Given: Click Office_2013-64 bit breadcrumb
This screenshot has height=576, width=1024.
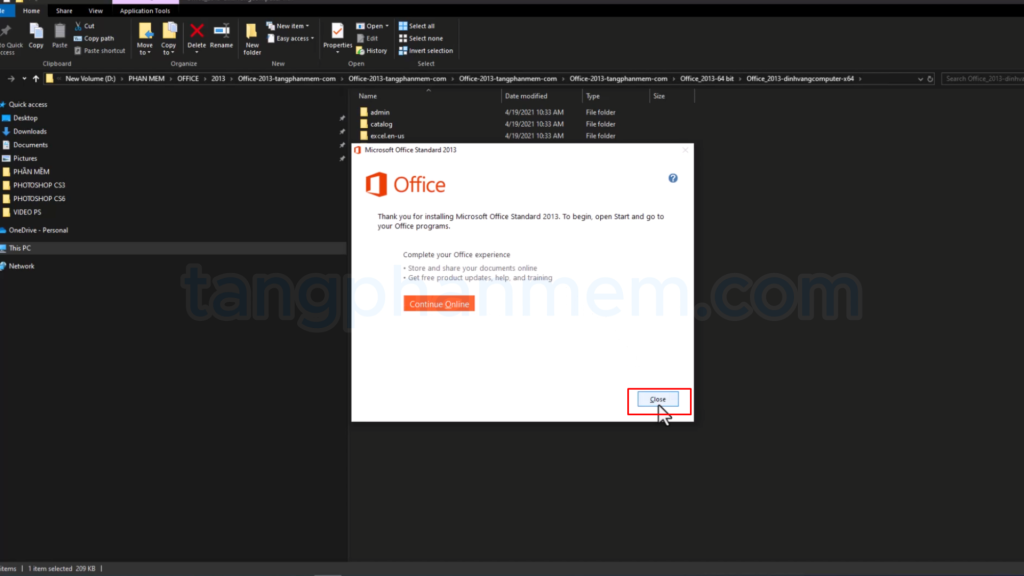Looking at the screenshot, I should tap(707, 78).
